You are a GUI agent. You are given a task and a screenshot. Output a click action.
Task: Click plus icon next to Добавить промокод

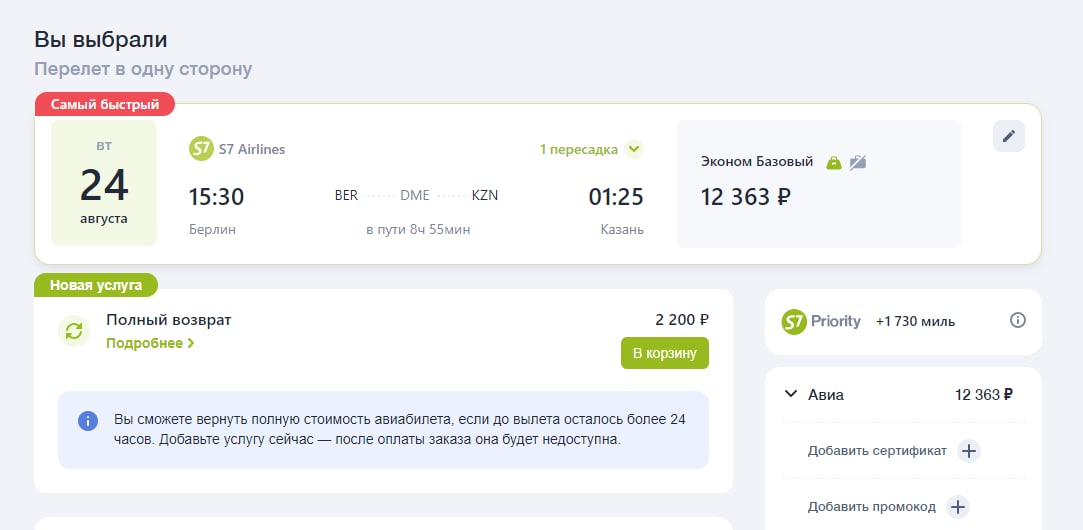pos(957,507)
